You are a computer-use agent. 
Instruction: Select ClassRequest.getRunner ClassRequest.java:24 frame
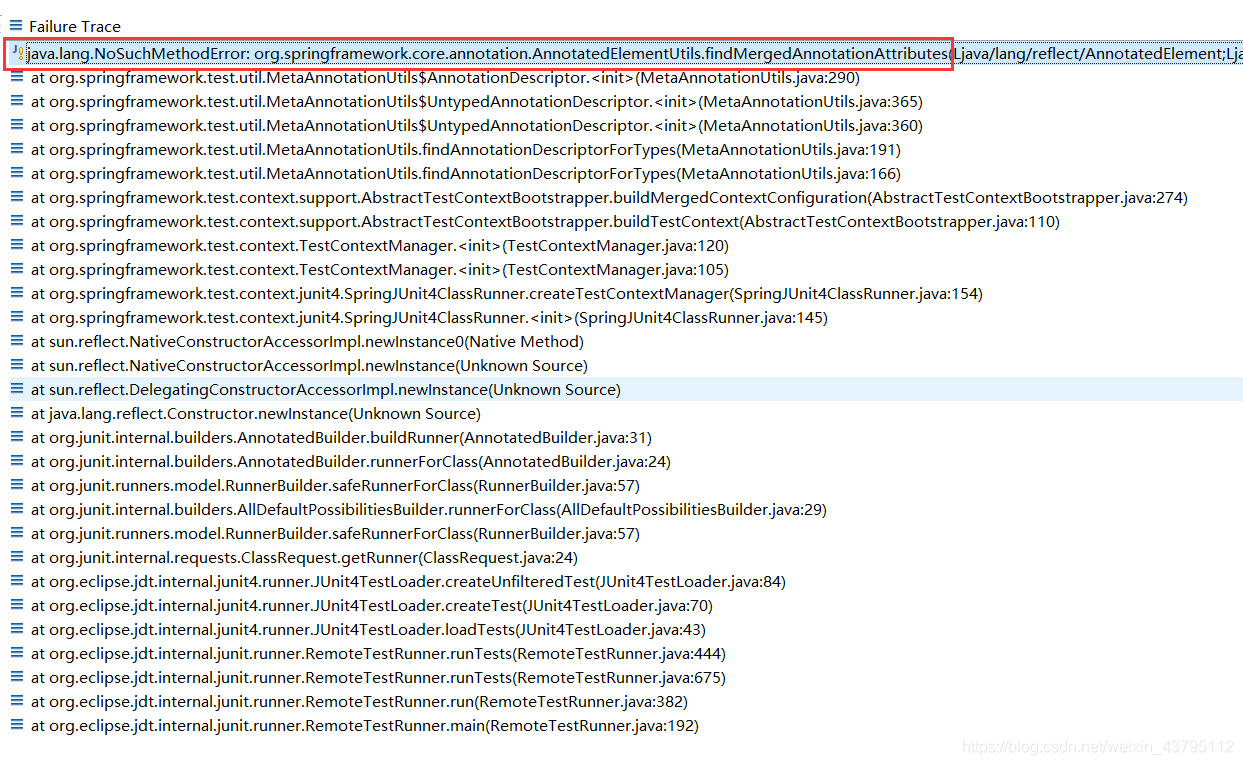click(304, 557)
